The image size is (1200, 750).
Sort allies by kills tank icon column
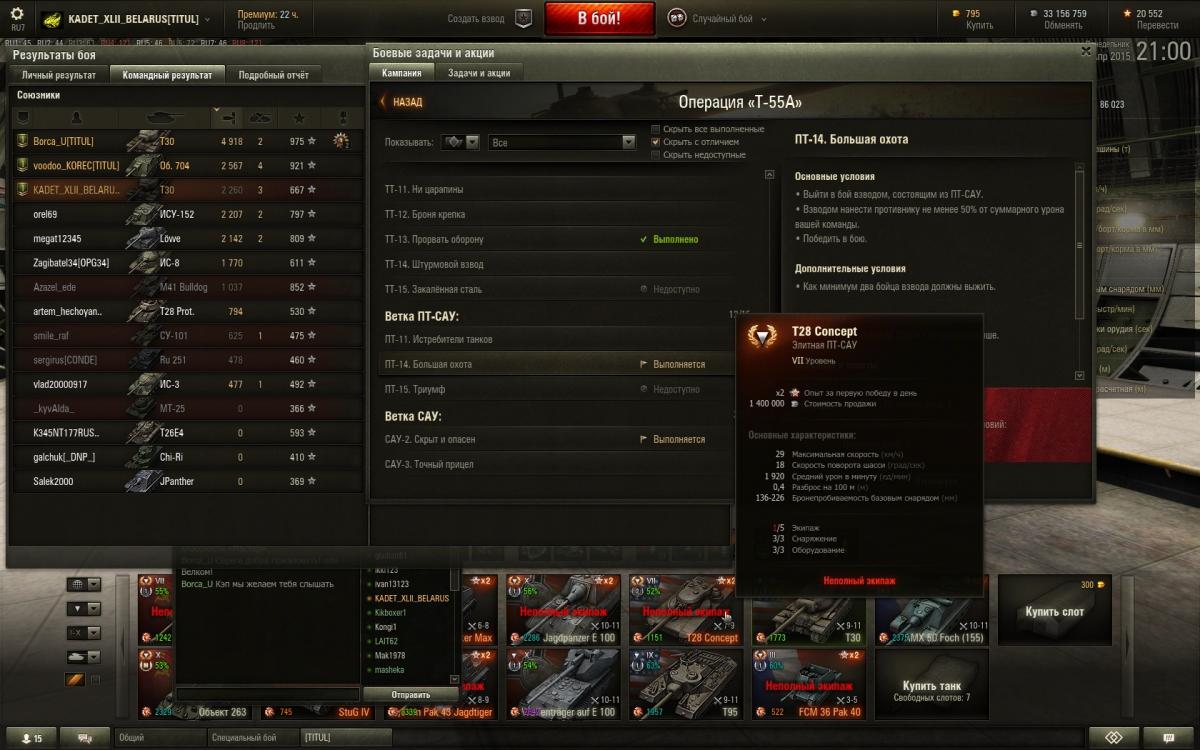[260, 117]
